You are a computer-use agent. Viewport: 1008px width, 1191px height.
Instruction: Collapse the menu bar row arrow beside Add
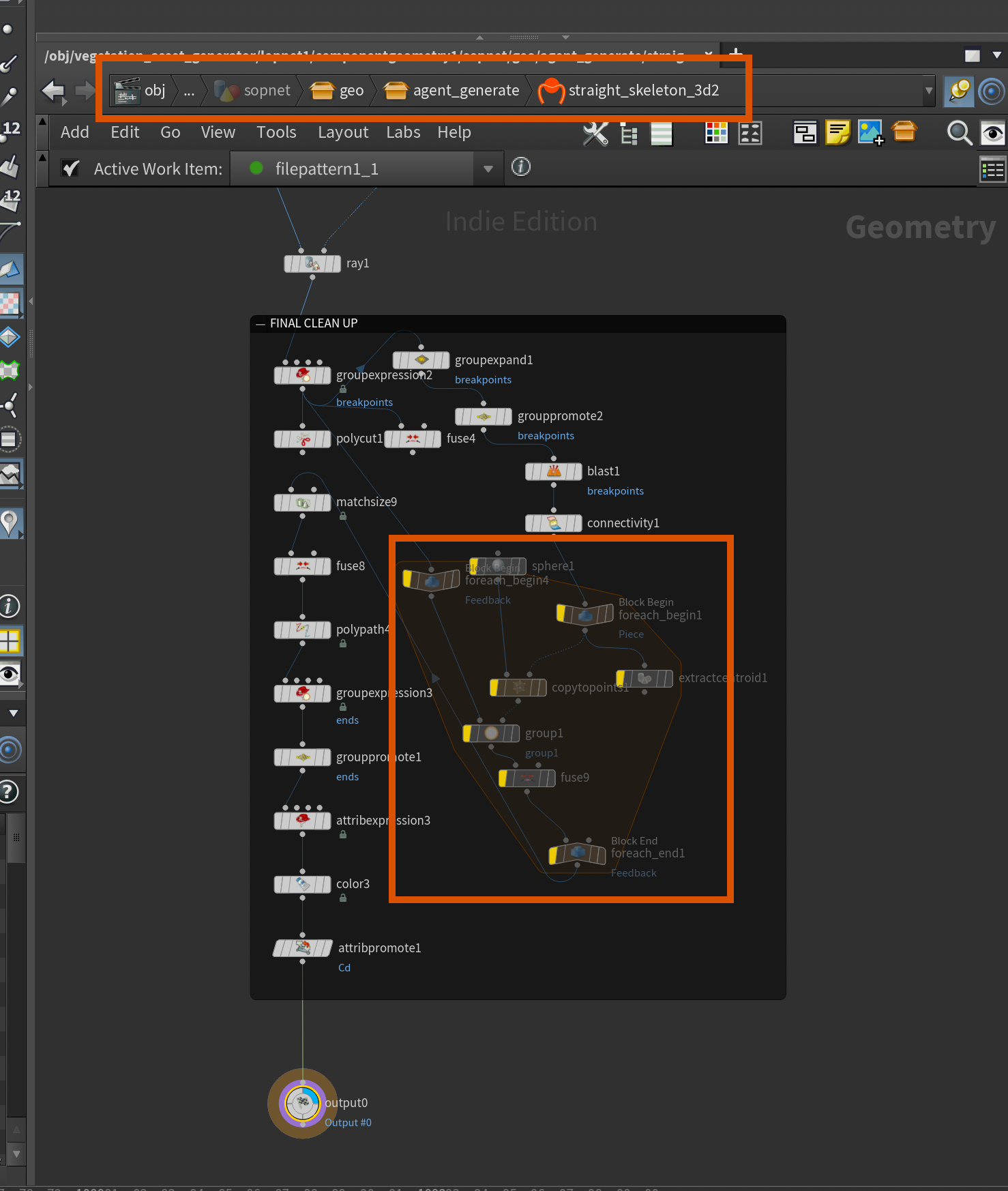pyautogui.click(x=42, y=121)
